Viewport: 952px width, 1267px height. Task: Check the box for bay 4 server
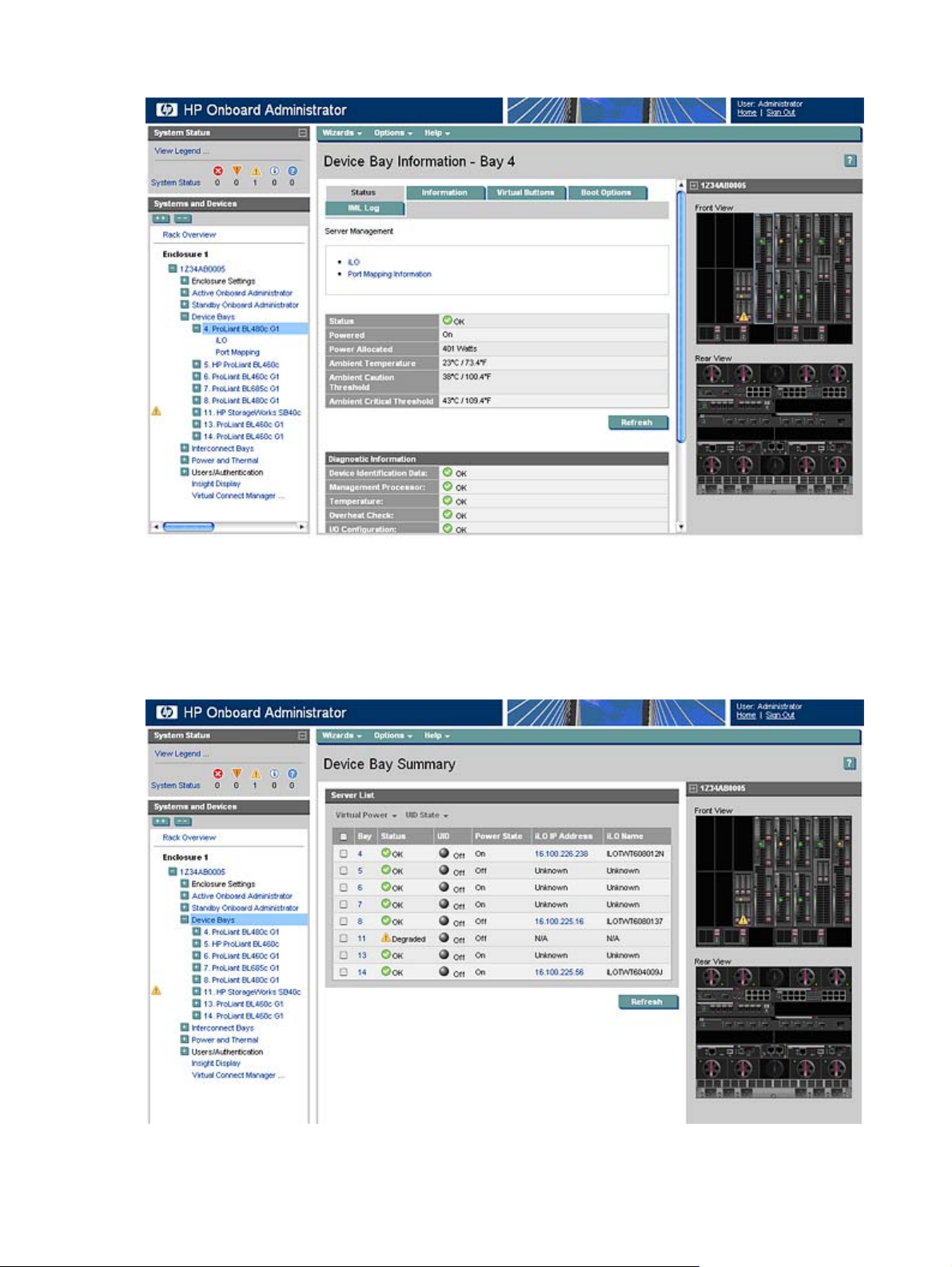coord(344,854)
